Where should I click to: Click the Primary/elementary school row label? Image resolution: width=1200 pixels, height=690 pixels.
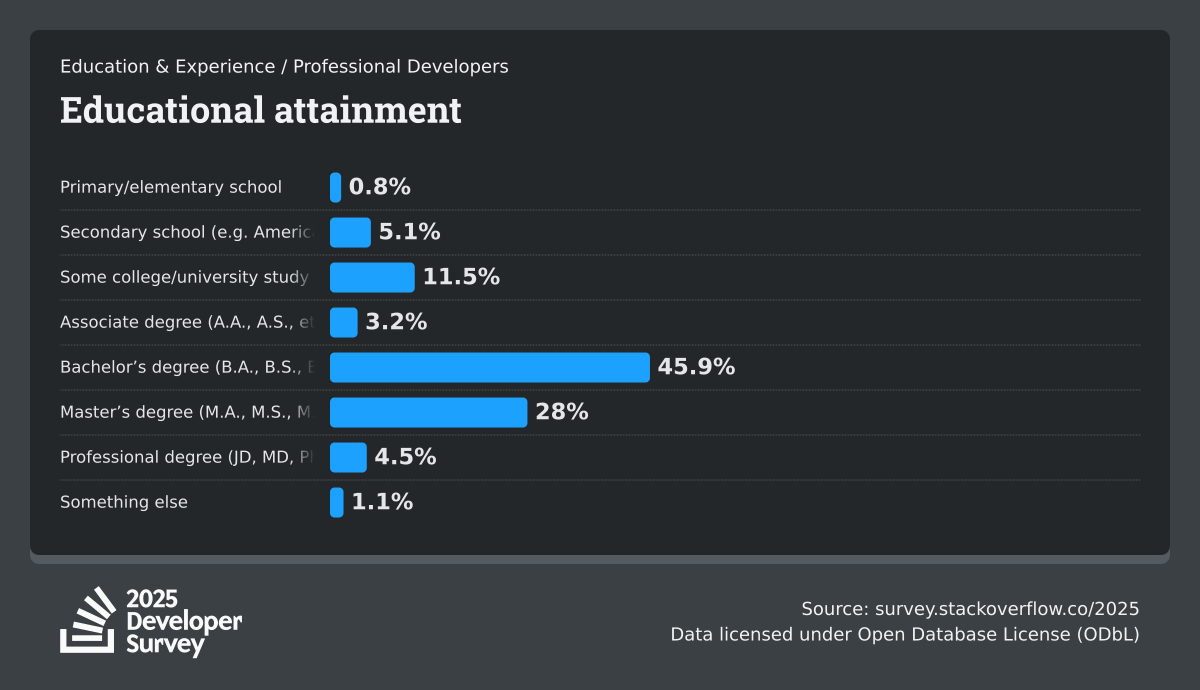coord(171,187)
